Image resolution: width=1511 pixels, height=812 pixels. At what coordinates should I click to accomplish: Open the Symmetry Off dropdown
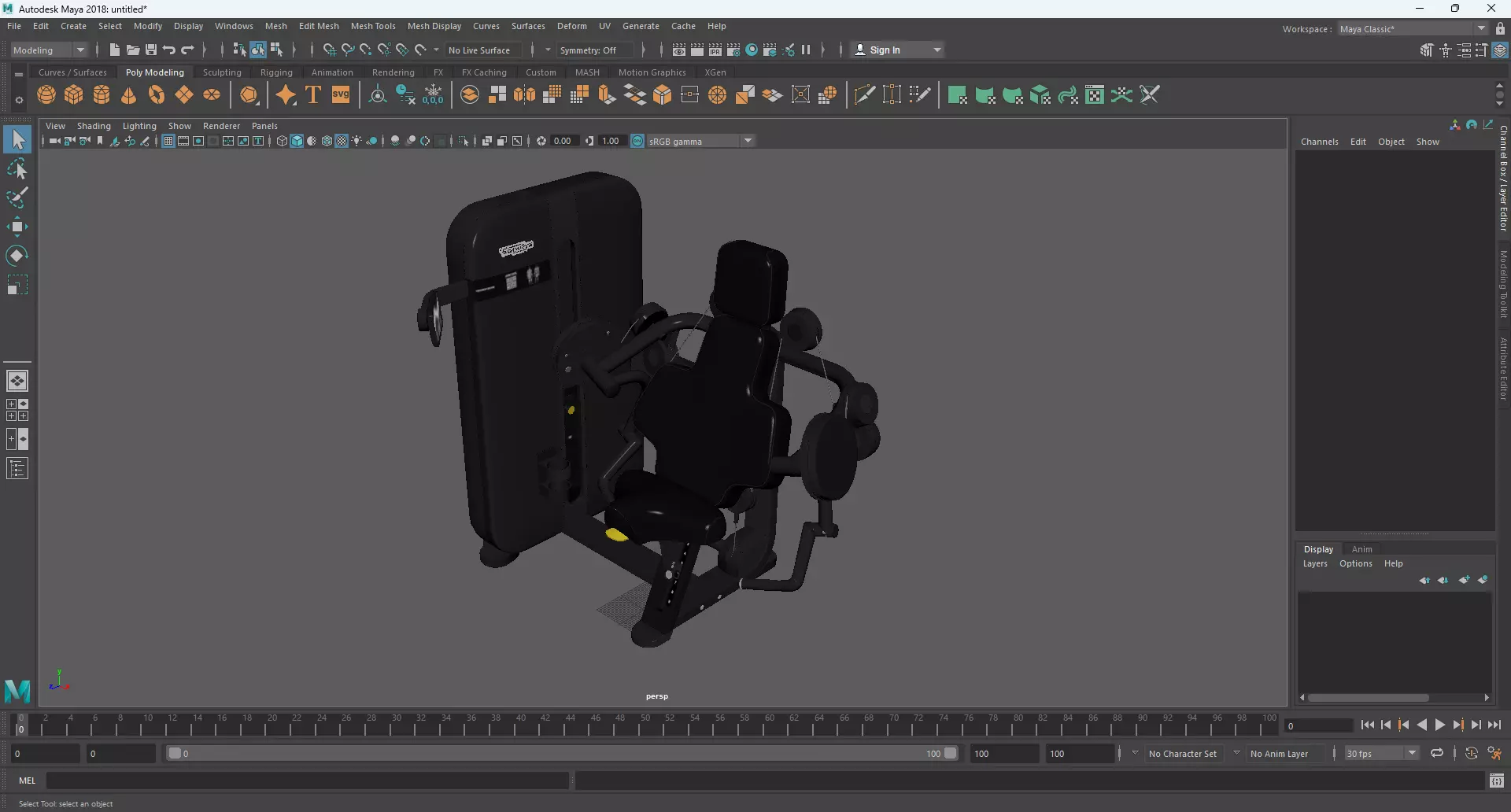595,50
